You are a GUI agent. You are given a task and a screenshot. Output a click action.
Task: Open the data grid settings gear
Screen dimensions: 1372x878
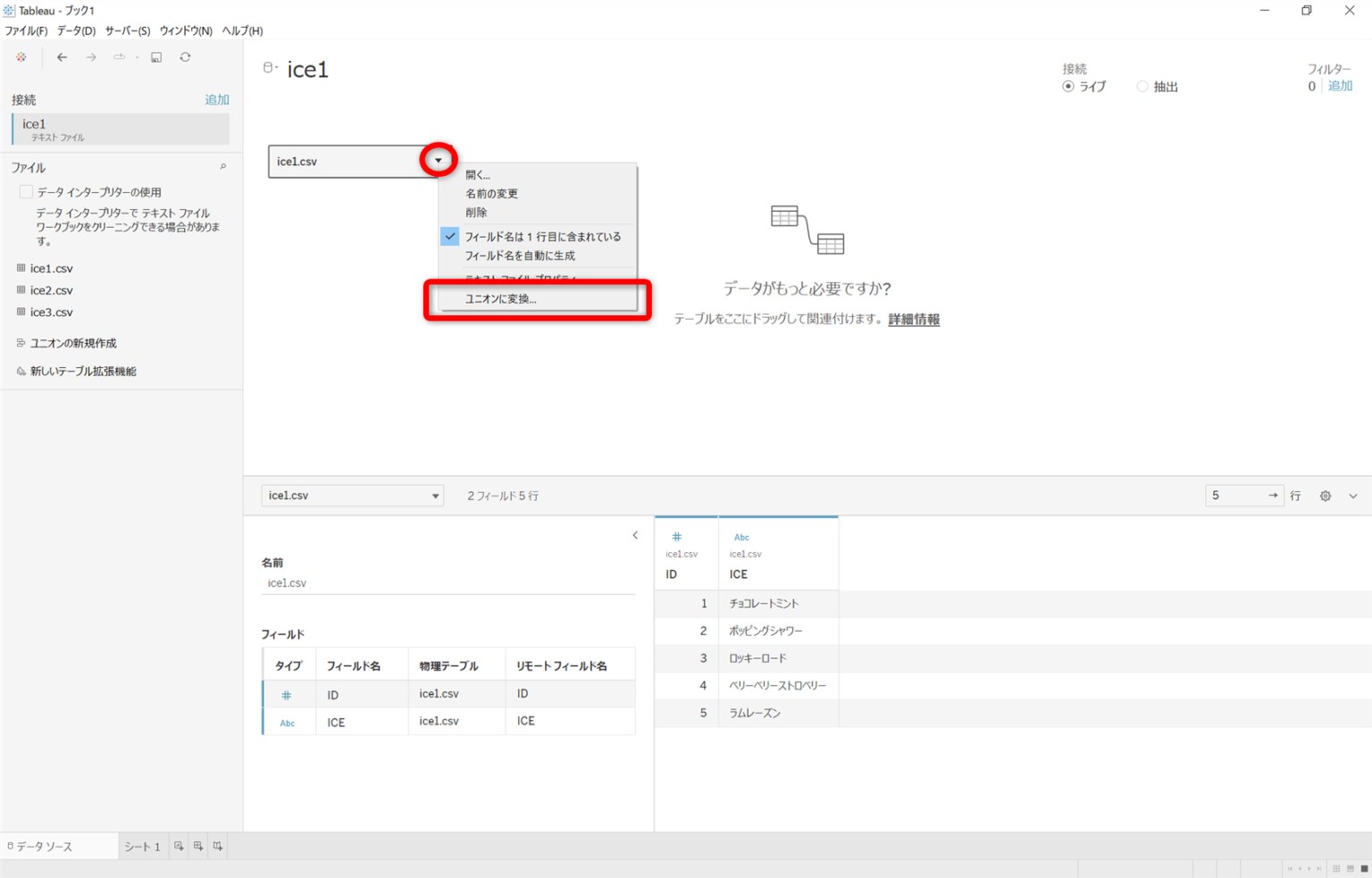pyautogui.click(x=1325, y=495)
